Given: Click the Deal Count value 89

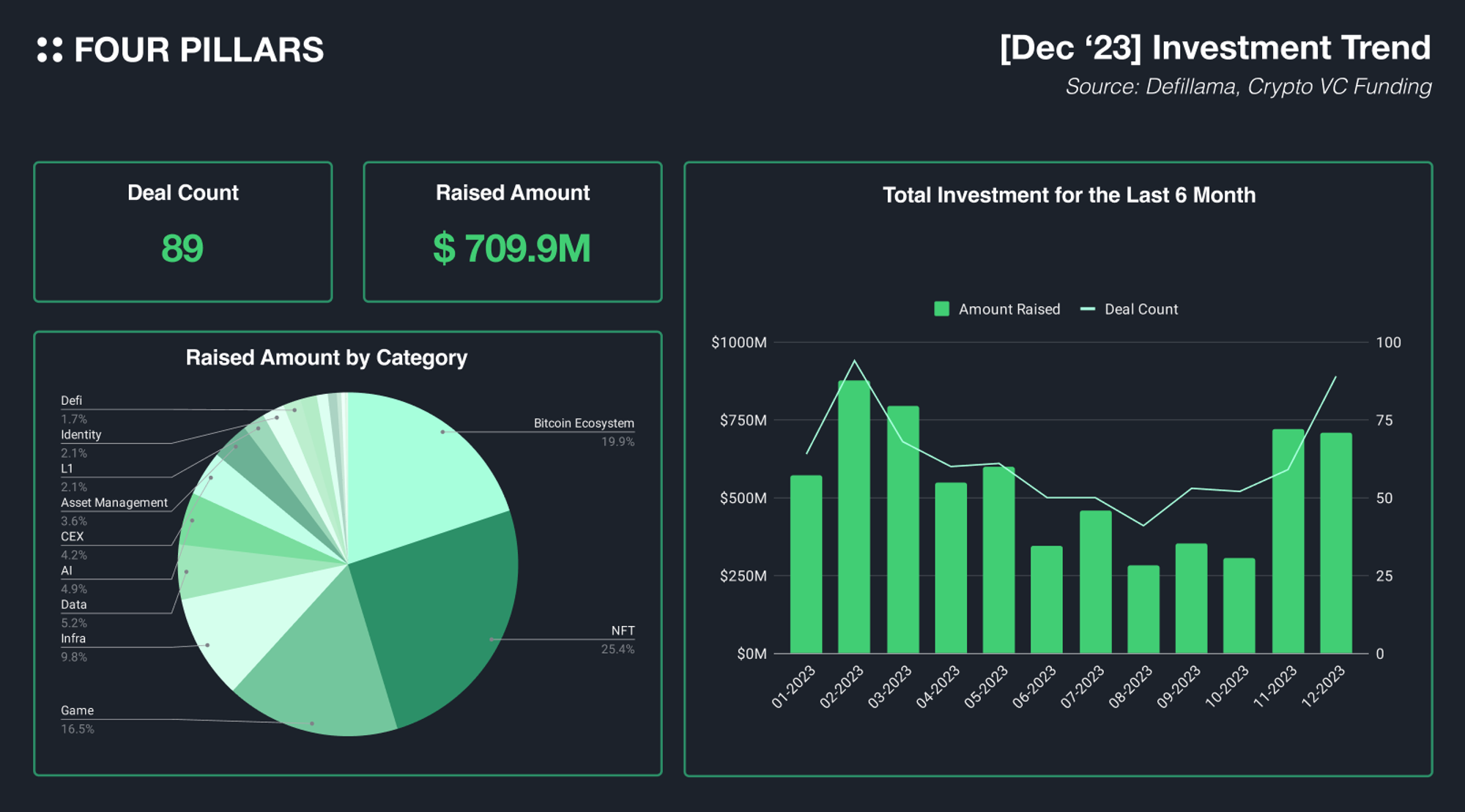Looking at the screenshot, I should pyautogui.click(x=182, y=248).
